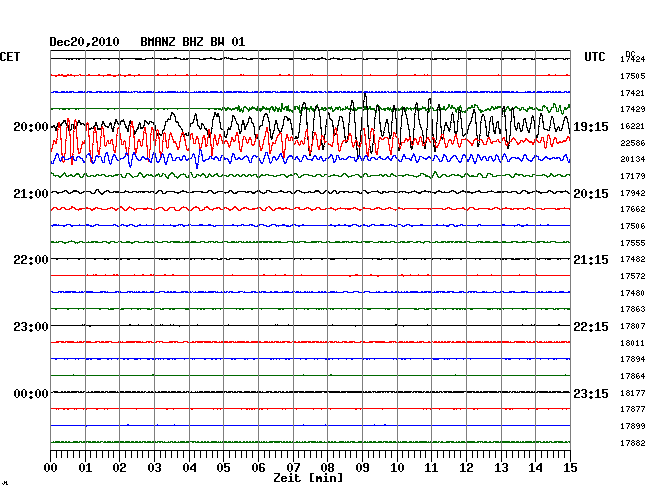Click the DC value "18177"
650x494 pixels.
click(633, 393)
